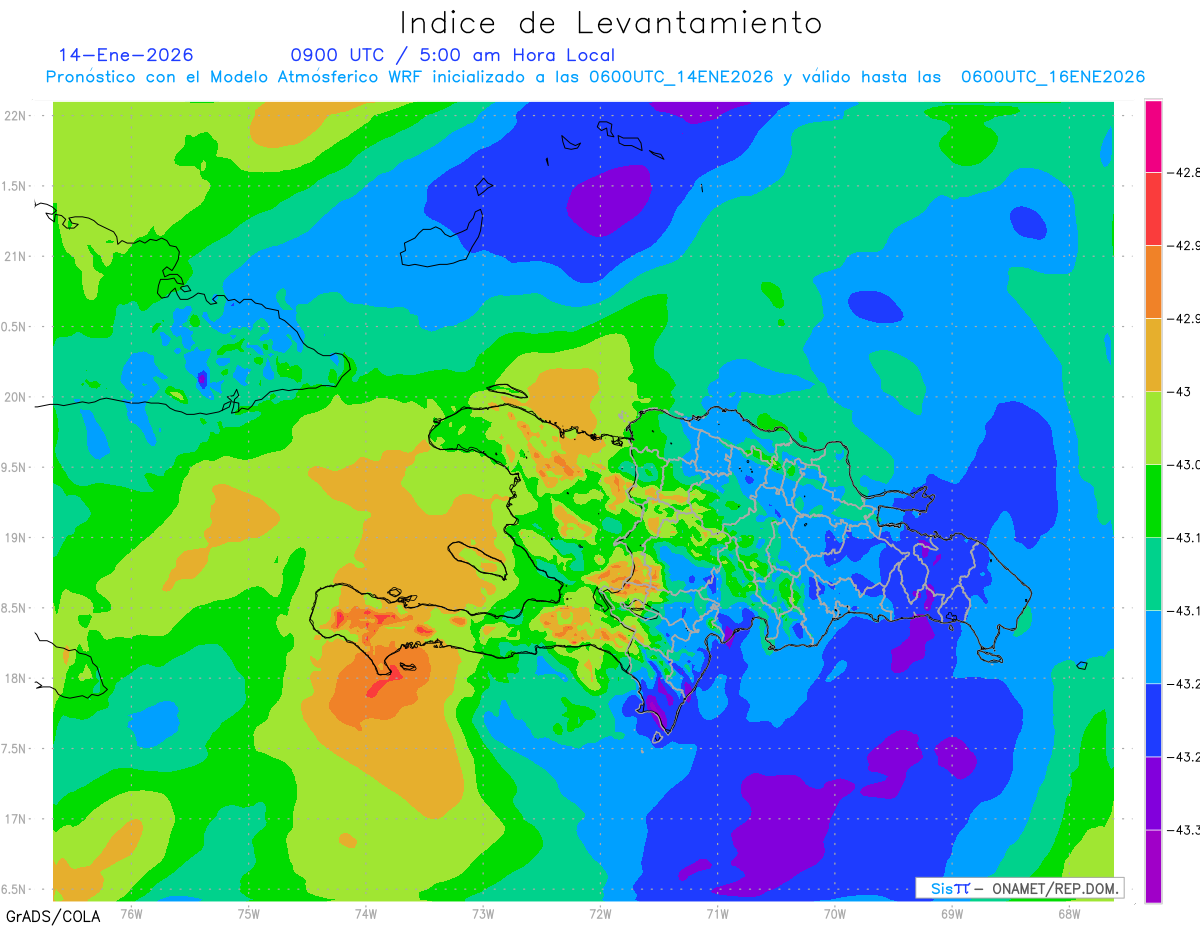This screenshot has height=927, width=1200.
Task: Click the "68W" longitude label
Action: click(1068, 913)
